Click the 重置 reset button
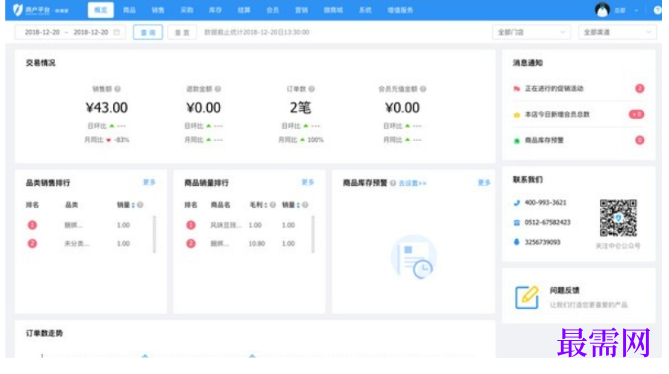 point(182,32)
